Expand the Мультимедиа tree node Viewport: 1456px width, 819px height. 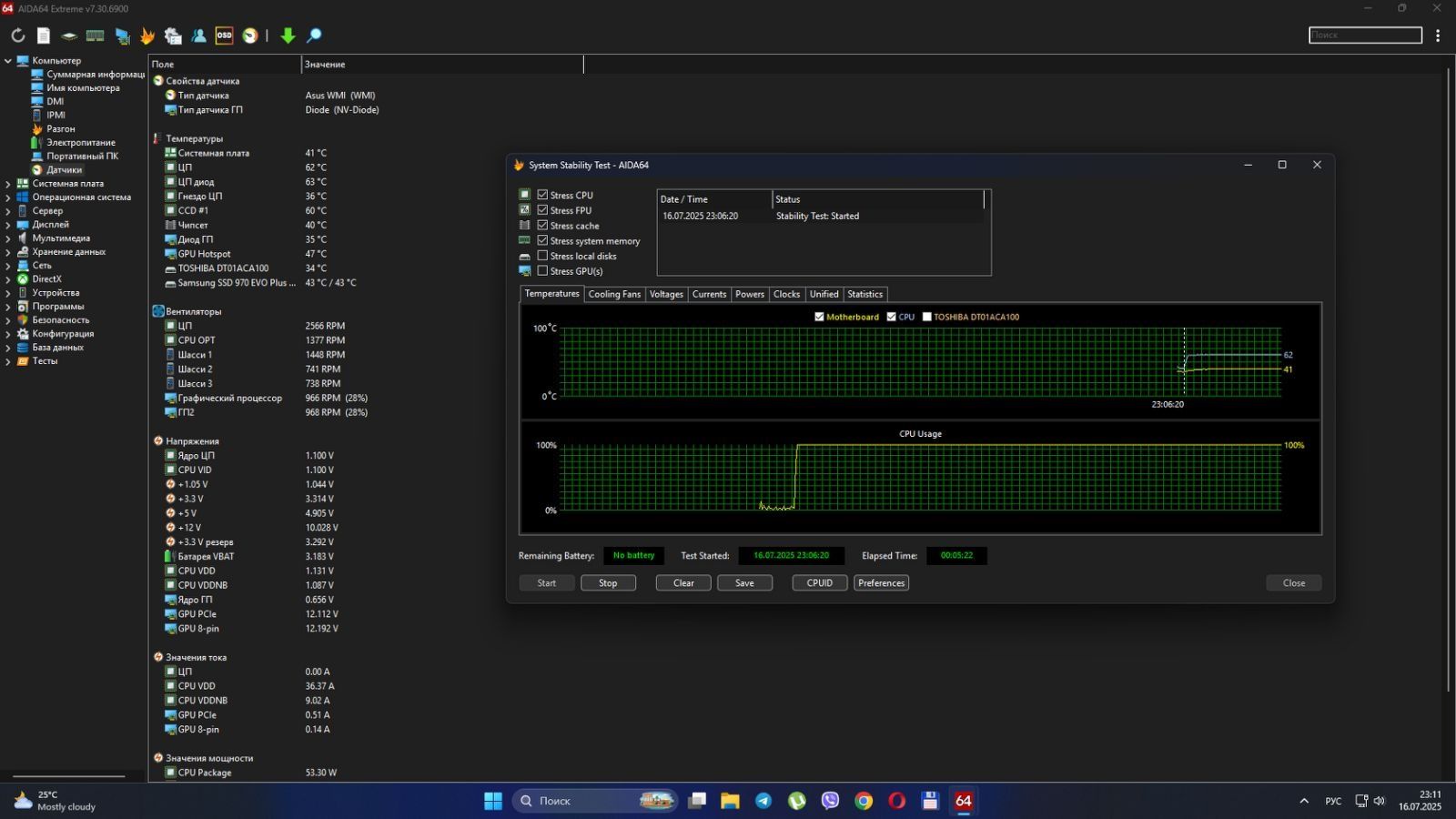7,238
